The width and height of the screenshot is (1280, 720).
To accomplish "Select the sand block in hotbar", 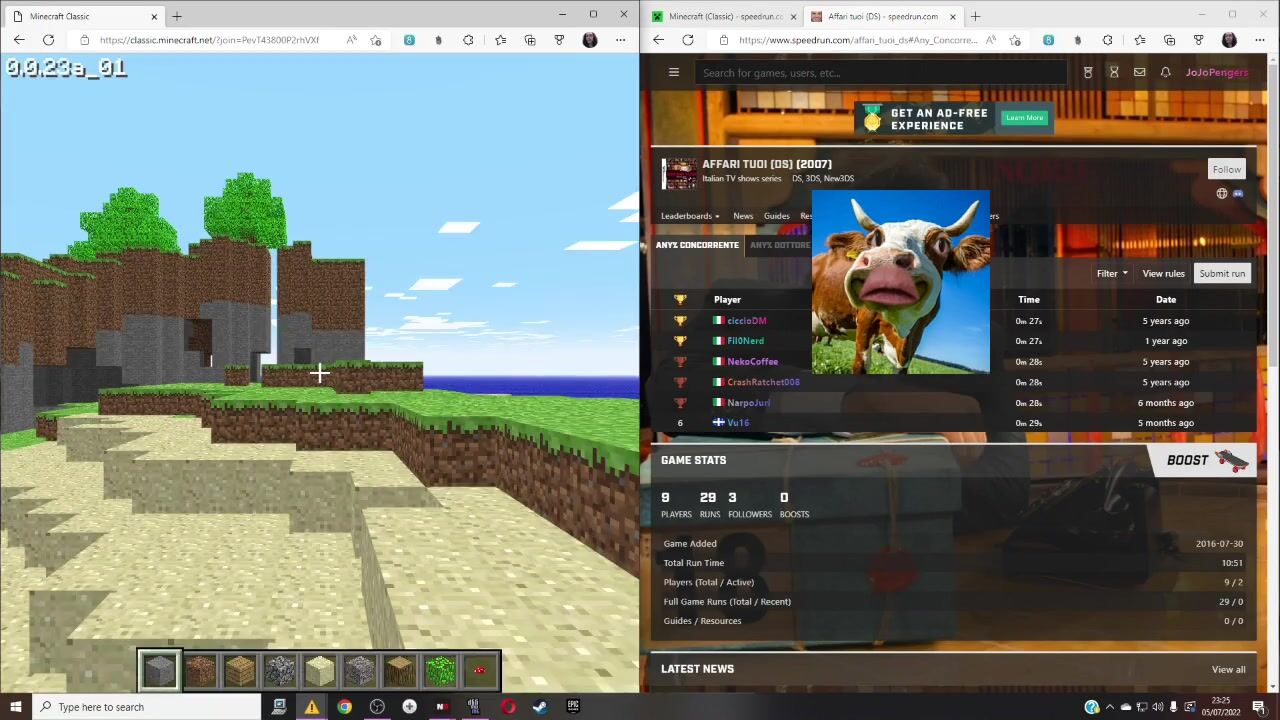I will click(x=320, y=671).
